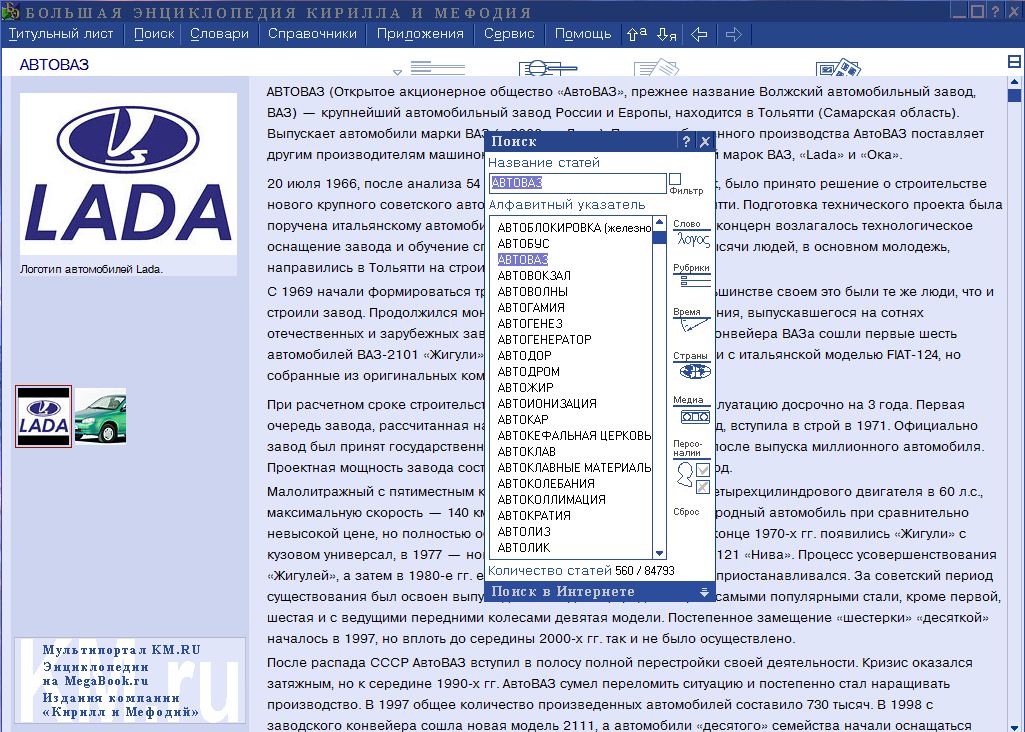Select АВТОИОНИЗАЦИЯ in the alphabetical index
The height and width of the screenshot is (732, 1025).
547,404
